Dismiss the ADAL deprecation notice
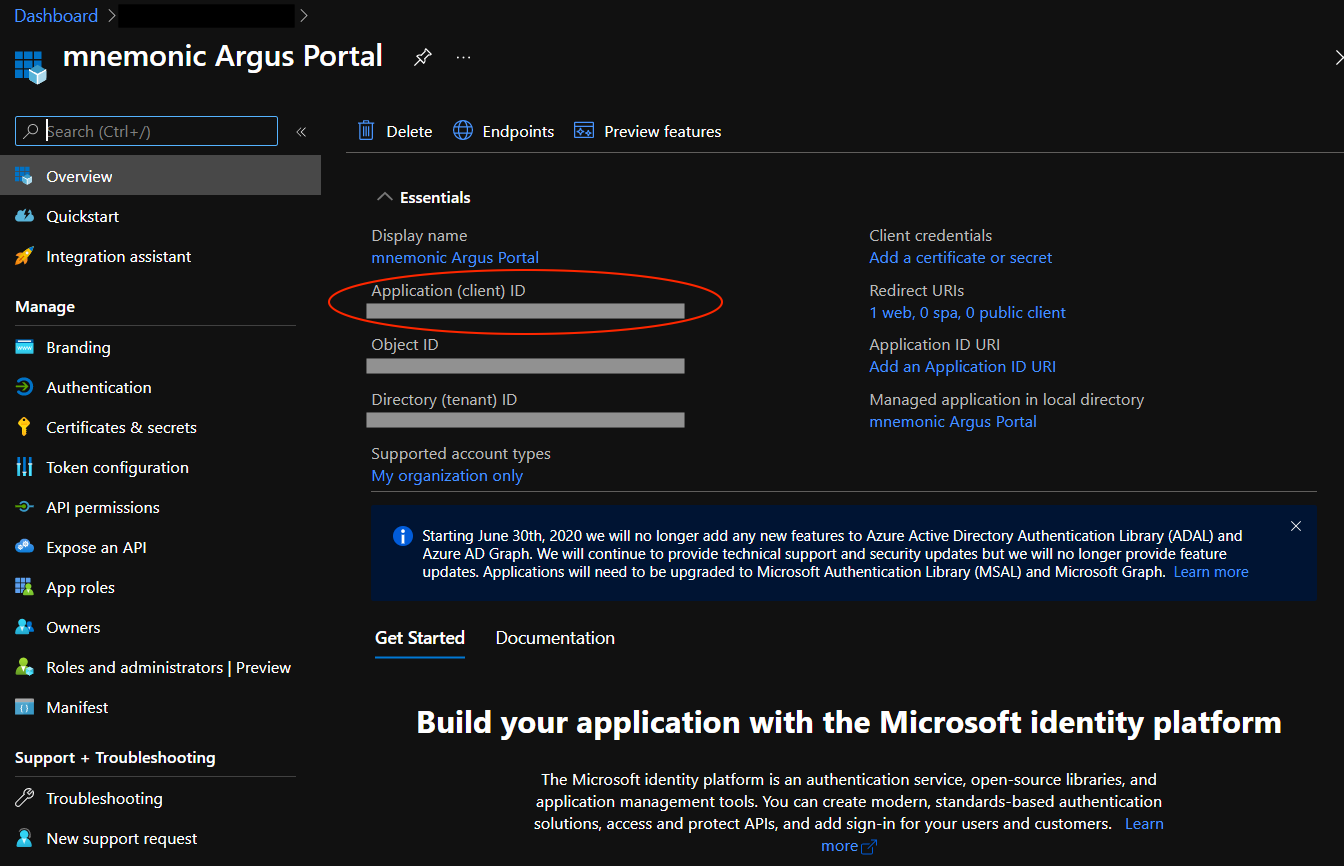The image size is (1344, 866). click(x=1296, y=526)
